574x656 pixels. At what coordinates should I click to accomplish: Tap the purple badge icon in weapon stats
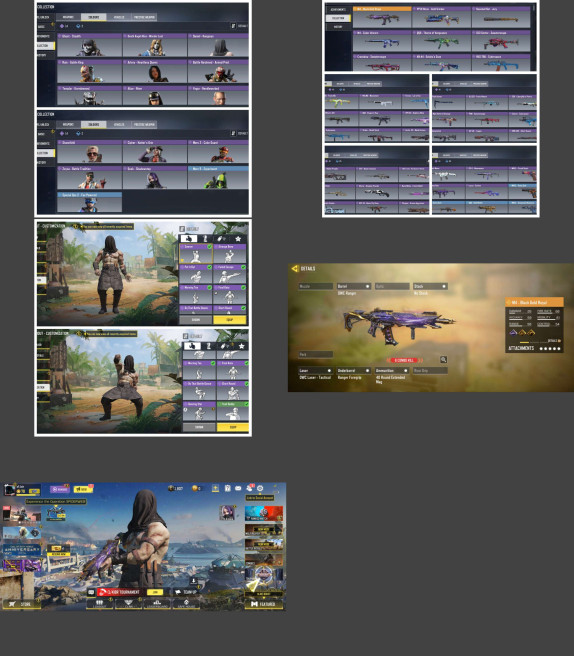tap(513, 333)
